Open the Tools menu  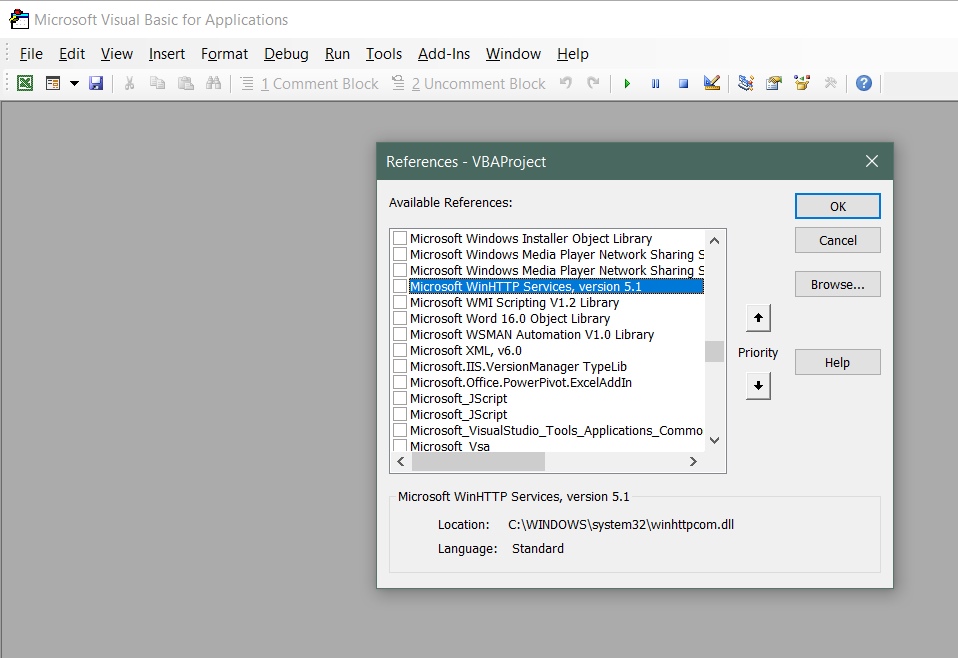coord(384,54)
